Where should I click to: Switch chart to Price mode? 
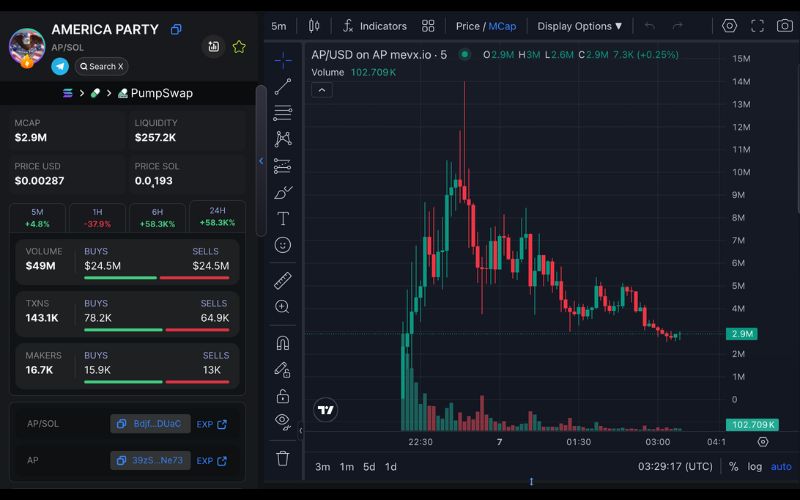[x=467, y=27]
